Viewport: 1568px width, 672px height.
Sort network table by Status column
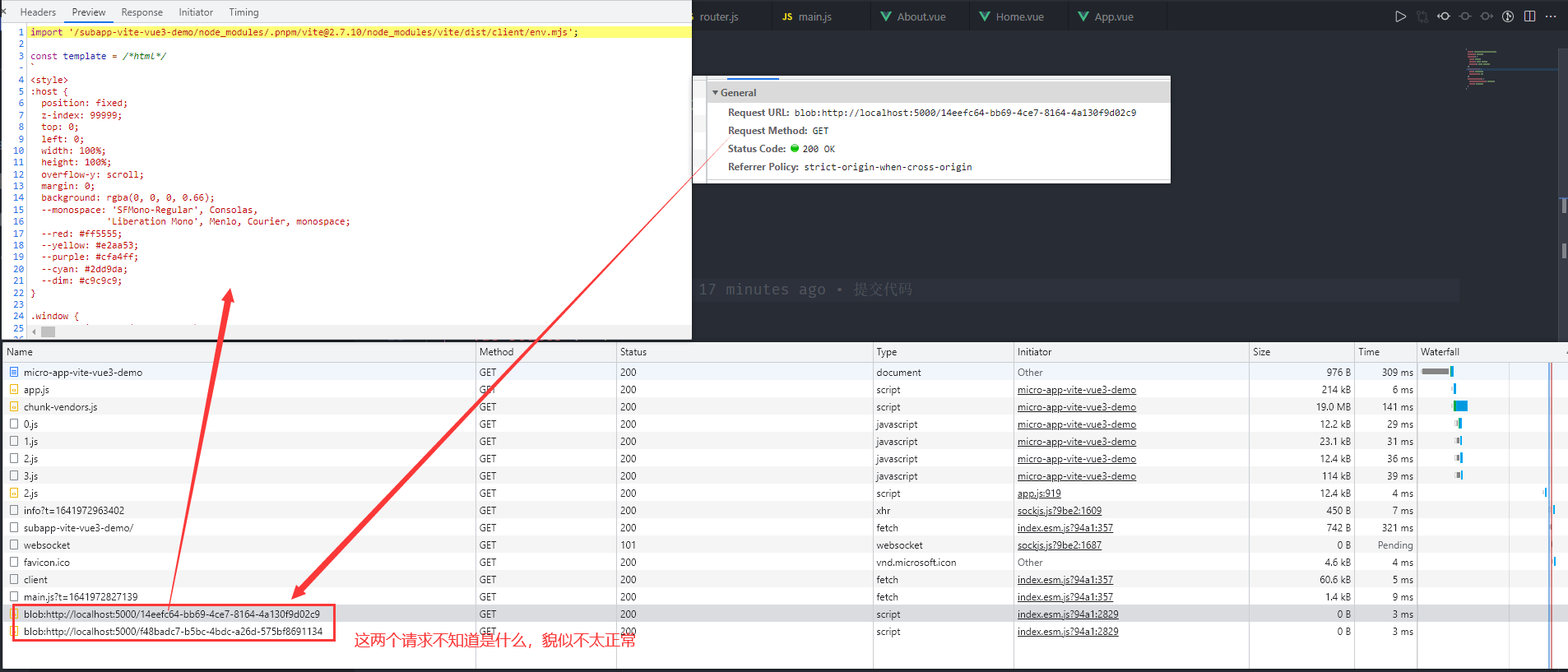pos(745,352)
